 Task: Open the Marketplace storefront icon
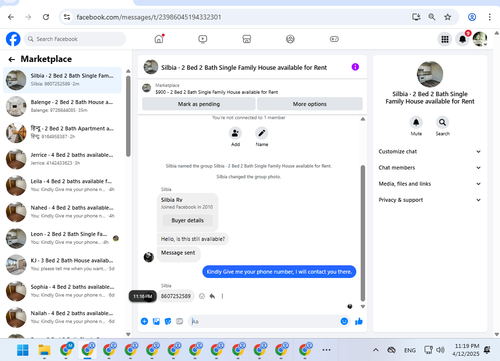click(247, 39)
